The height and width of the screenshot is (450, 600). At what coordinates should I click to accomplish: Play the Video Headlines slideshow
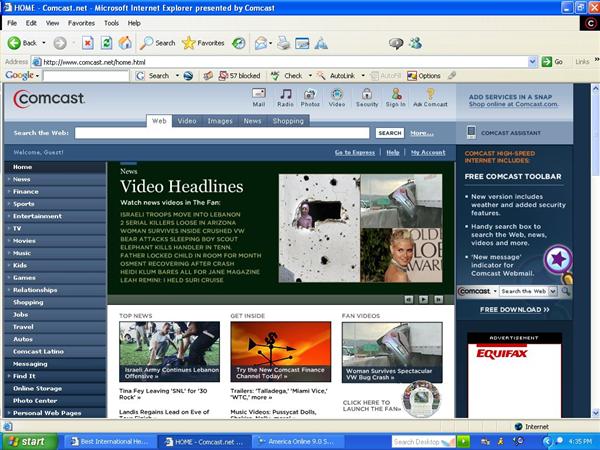click(423, 300)
